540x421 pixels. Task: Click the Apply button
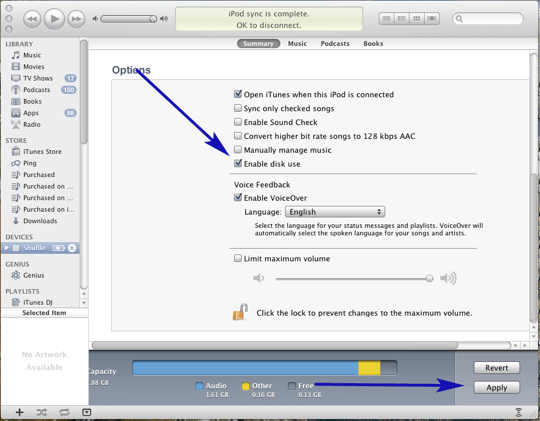[x=496, y=388]
